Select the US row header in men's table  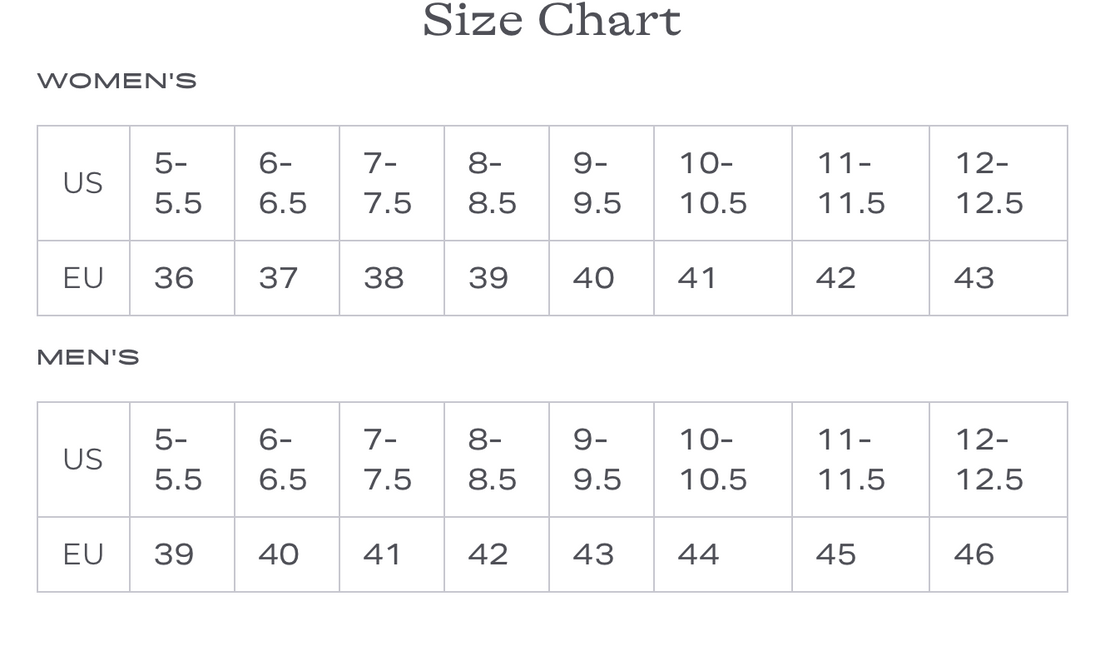[83, 459]
